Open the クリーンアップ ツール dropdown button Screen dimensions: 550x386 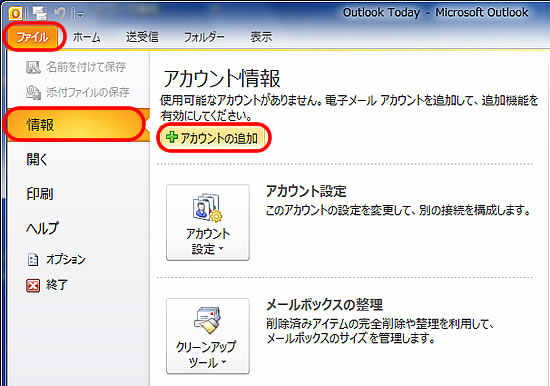click(x=208, y=336)
